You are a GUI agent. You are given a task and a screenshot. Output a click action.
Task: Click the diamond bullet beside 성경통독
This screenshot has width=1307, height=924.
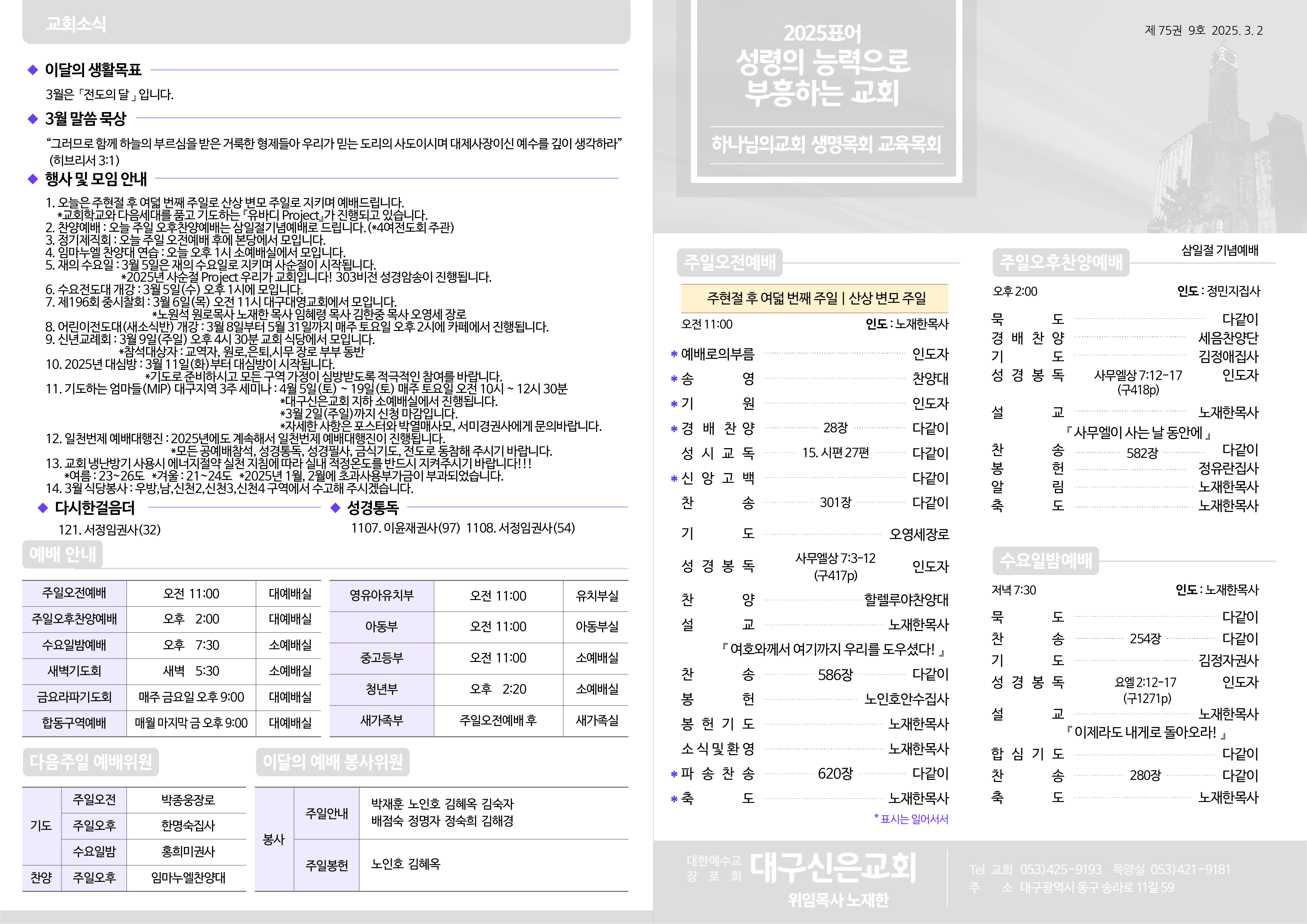pyautogui.click(x=335, y=507)
